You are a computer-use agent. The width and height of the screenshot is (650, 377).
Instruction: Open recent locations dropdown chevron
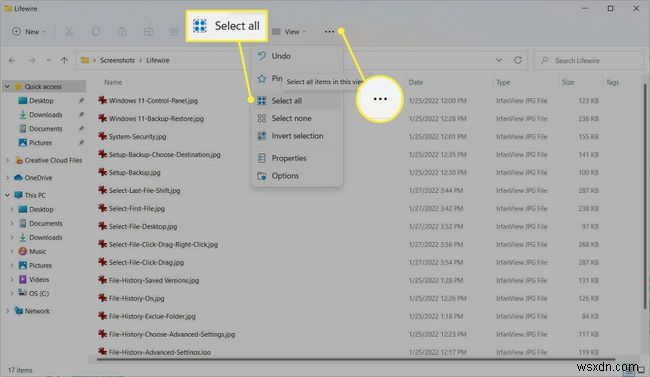[49, 61]
